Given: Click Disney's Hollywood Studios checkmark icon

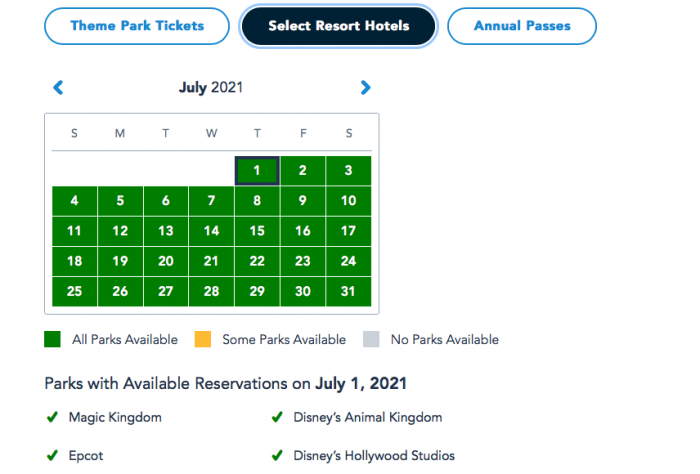Looking at the screenshot, I should click(277, 455).
